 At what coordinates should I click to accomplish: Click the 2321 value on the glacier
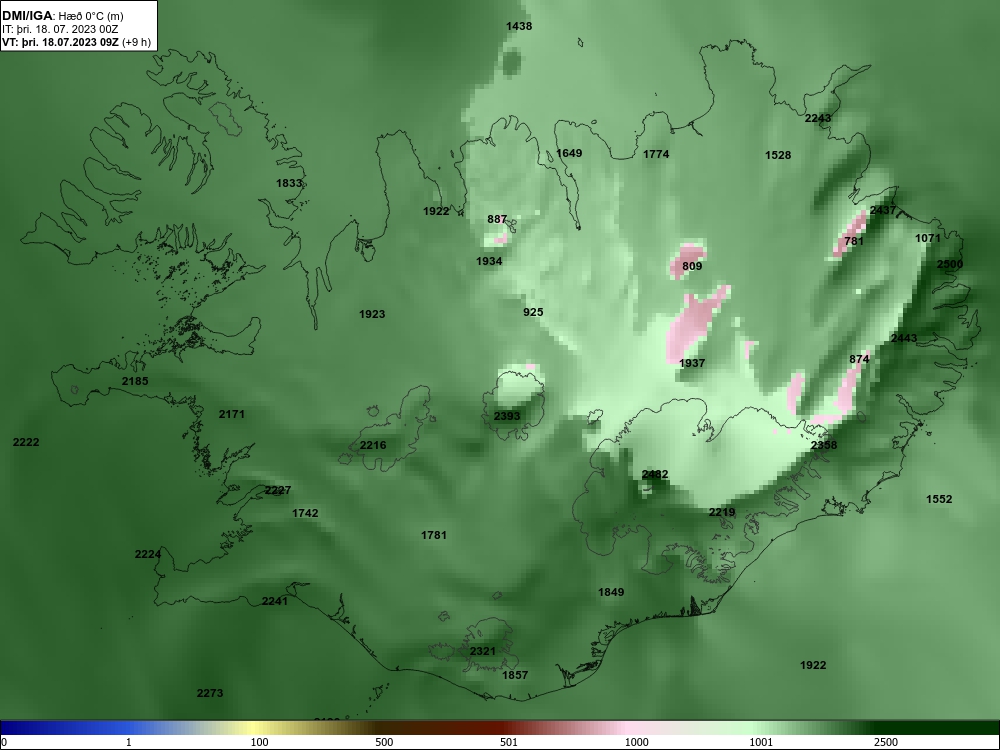pyautogui.click(x=483, y=651)
